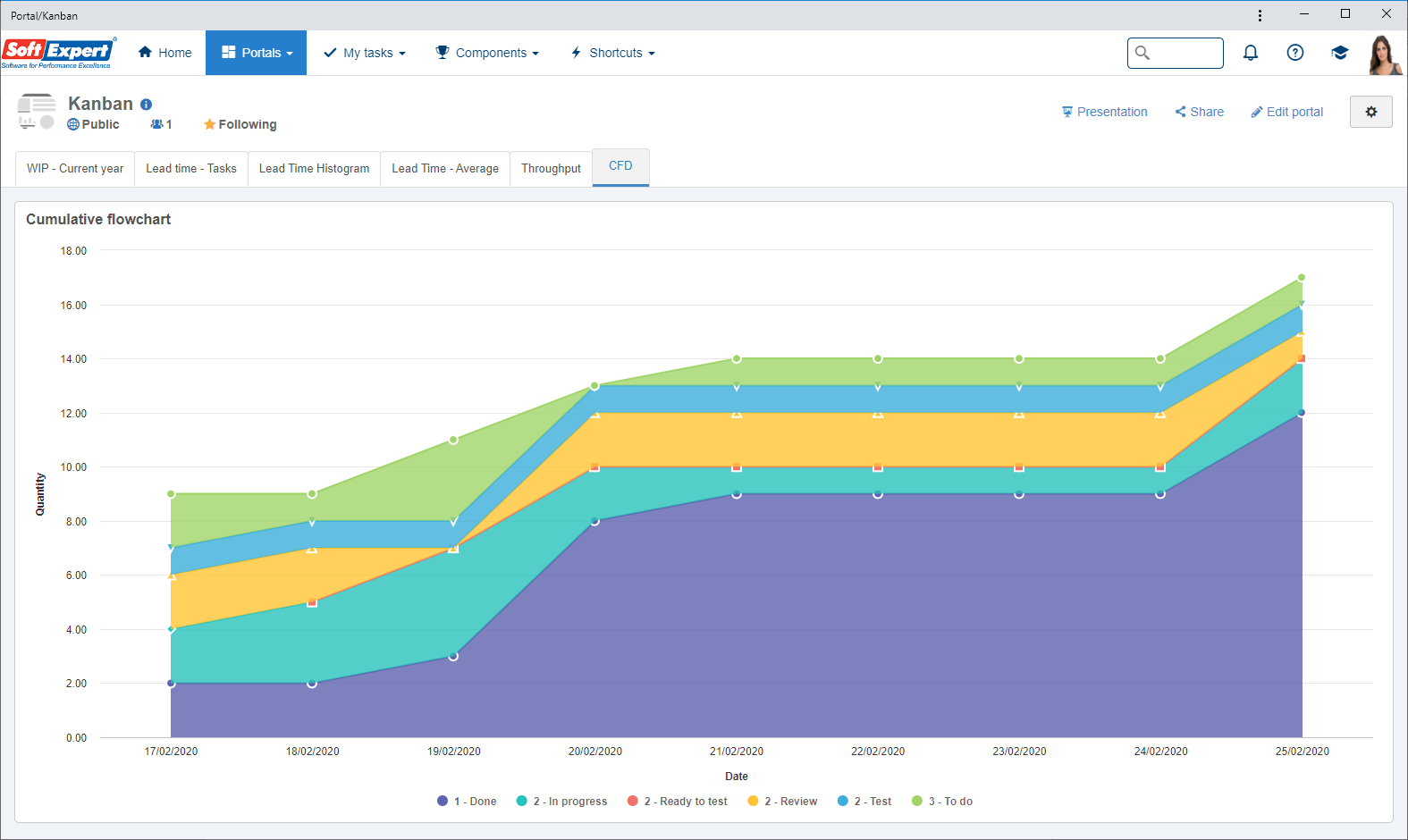Click the Portal/Kanban window title
Screen dimensions: 1408x840
point(44,15)
